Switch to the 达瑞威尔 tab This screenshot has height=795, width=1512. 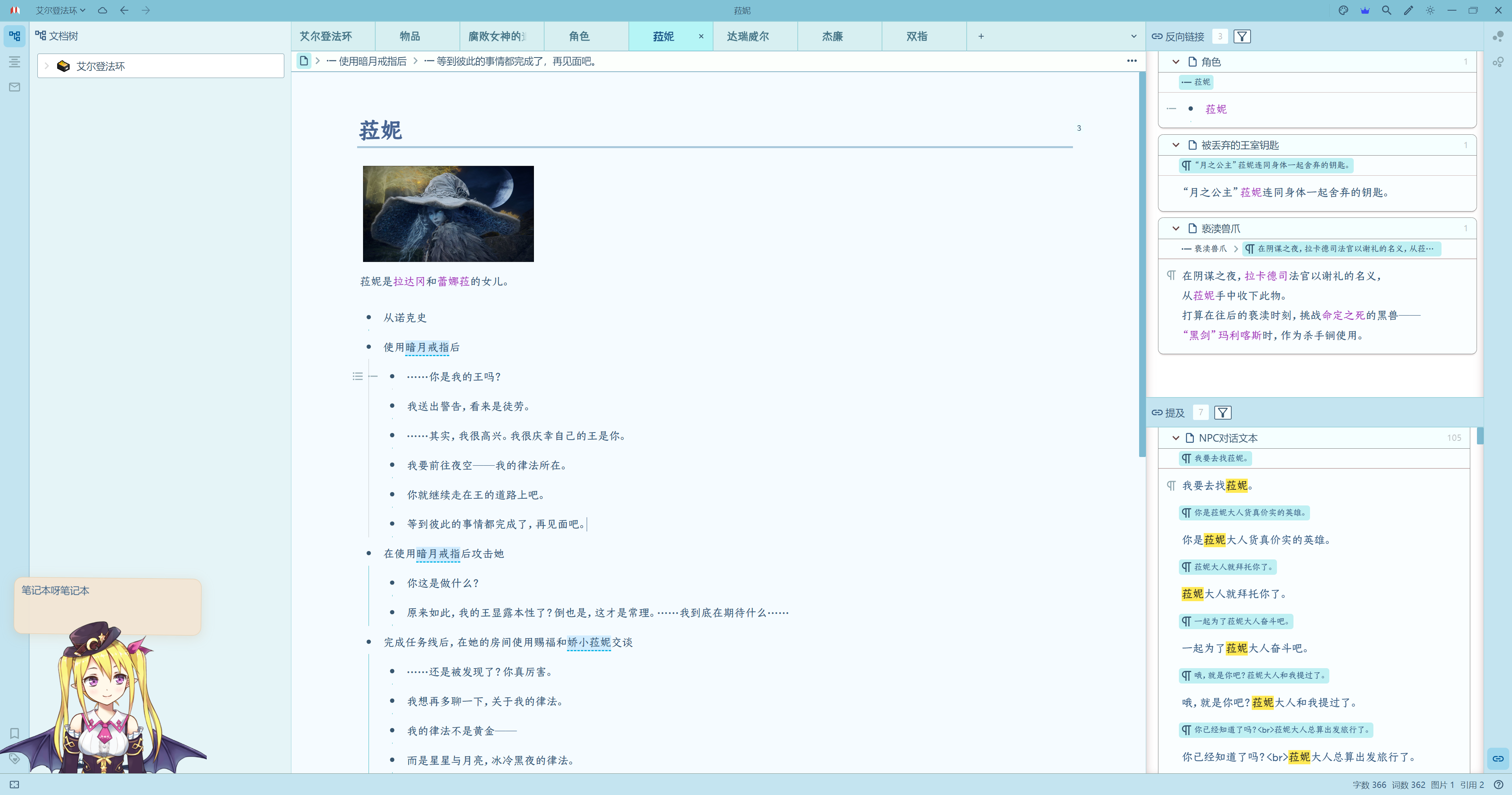747,36
